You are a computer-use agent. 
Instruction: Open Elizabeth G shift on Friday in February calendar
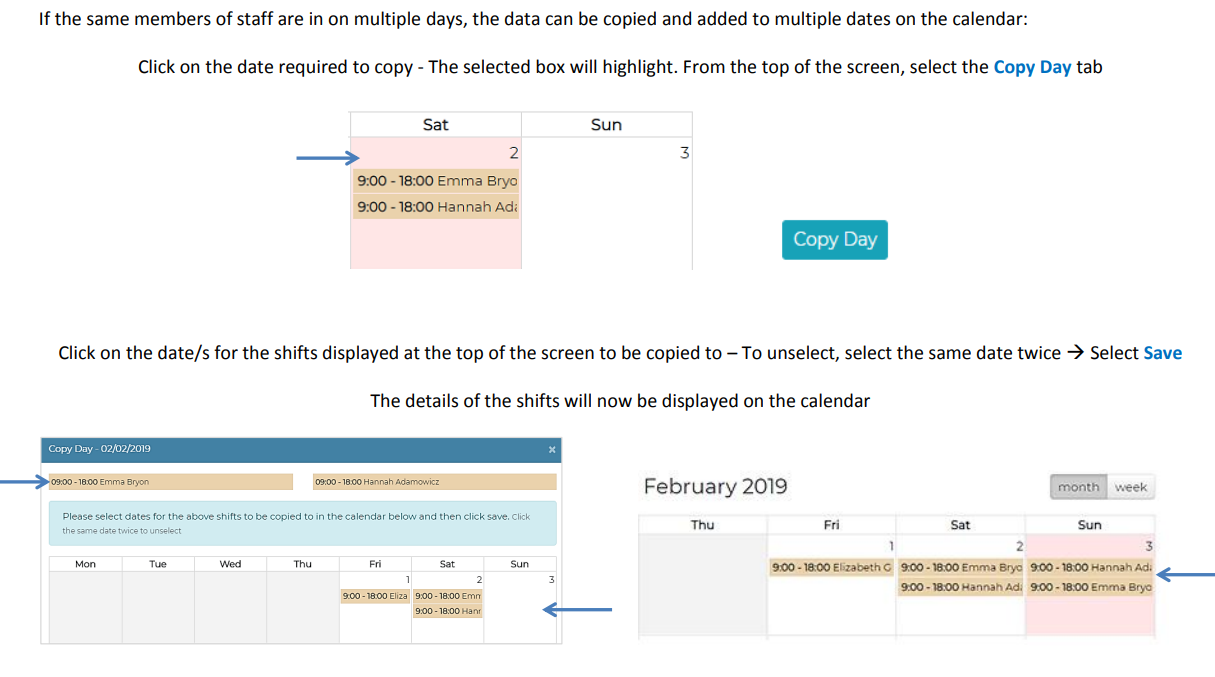click(831, 567)
